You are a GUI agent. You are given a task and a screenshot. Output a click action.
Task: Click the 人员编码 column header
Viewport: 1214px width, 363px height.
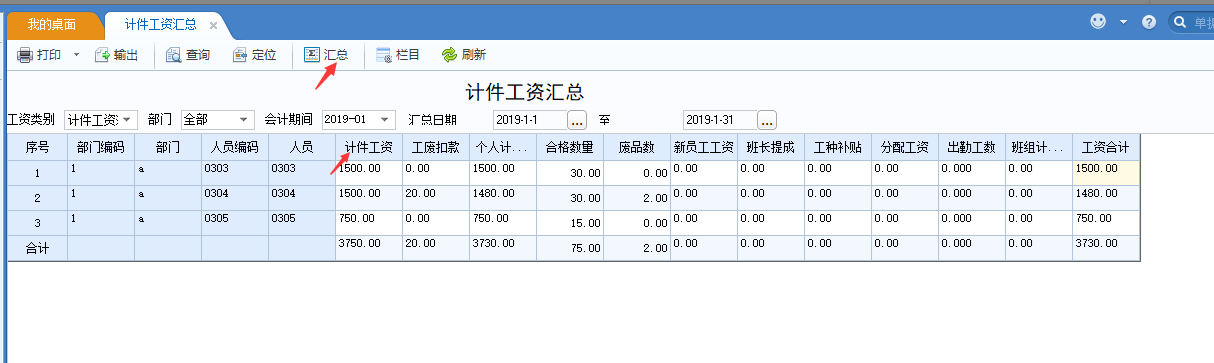click(235, 147)
